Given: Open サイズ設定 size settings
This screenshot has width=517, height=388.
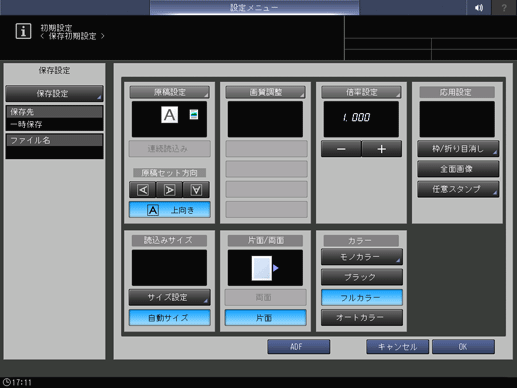Looking at the screenshot, I should [170, 297].
